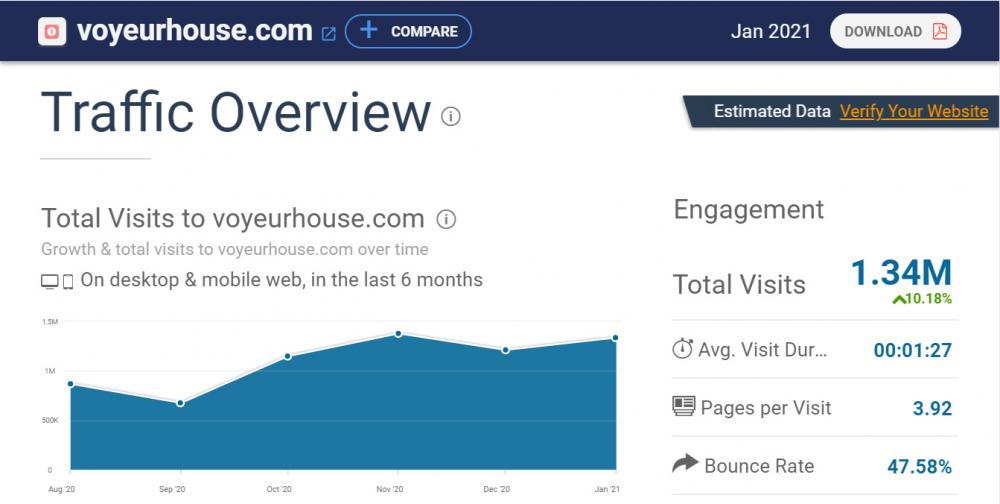Click the Bounce Rate arrow icon

point(684,464)
